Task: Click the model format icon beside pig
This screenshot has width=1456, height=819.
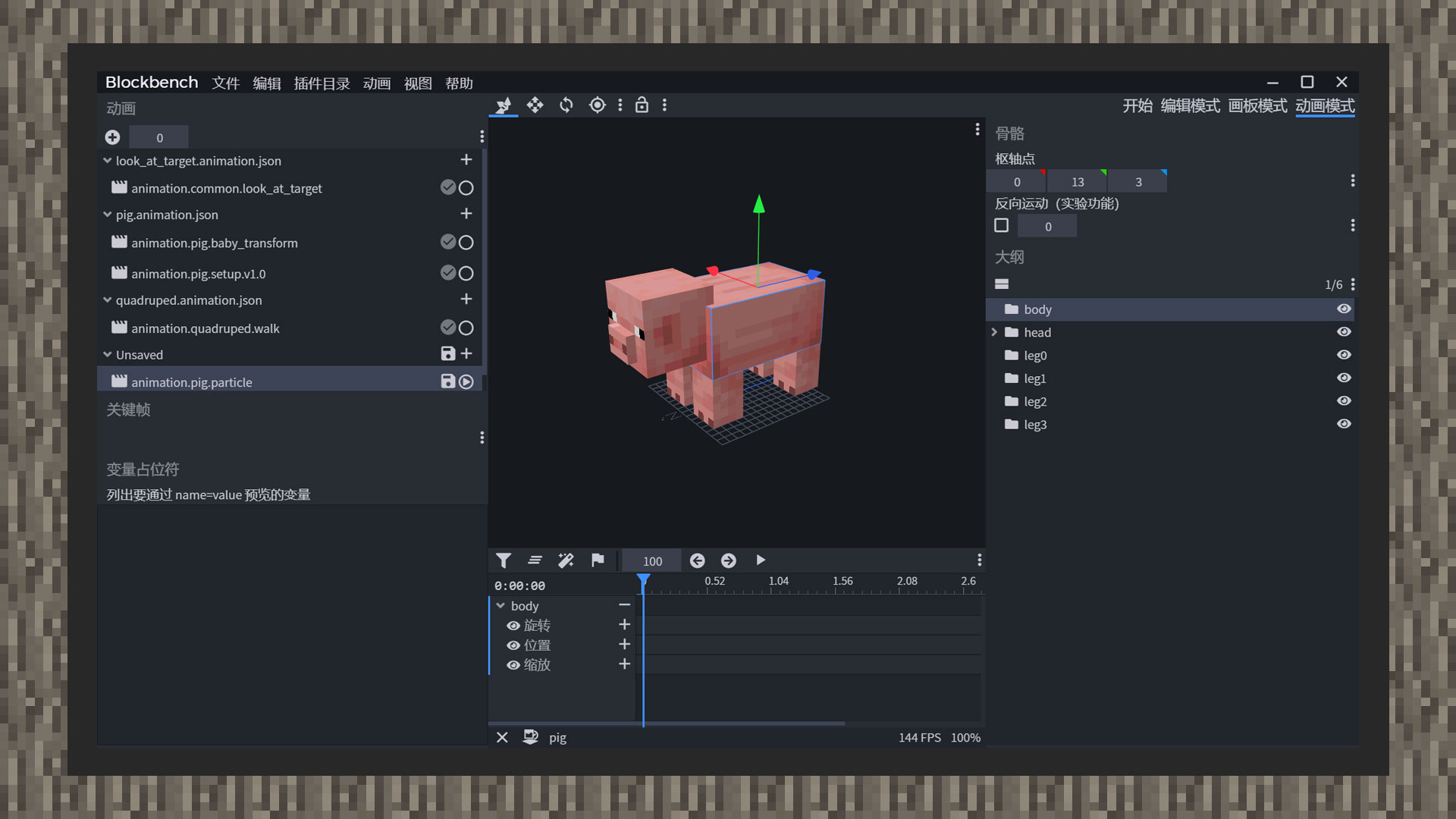Action: point(531,737)
